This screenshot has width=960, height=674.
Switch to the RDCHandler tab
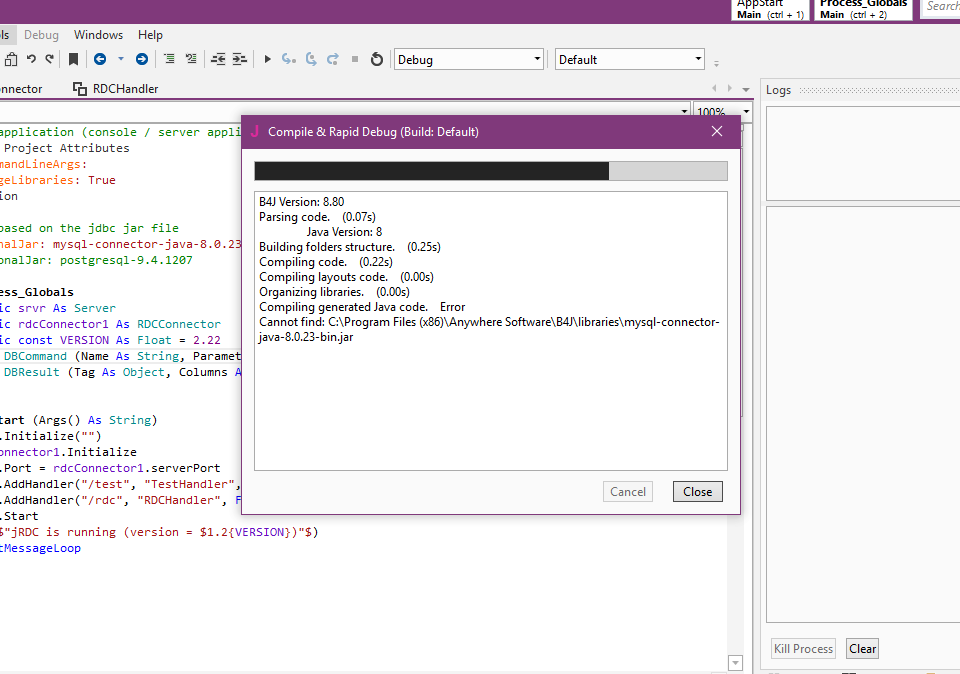pyautogui.click(x=115, y=89)
